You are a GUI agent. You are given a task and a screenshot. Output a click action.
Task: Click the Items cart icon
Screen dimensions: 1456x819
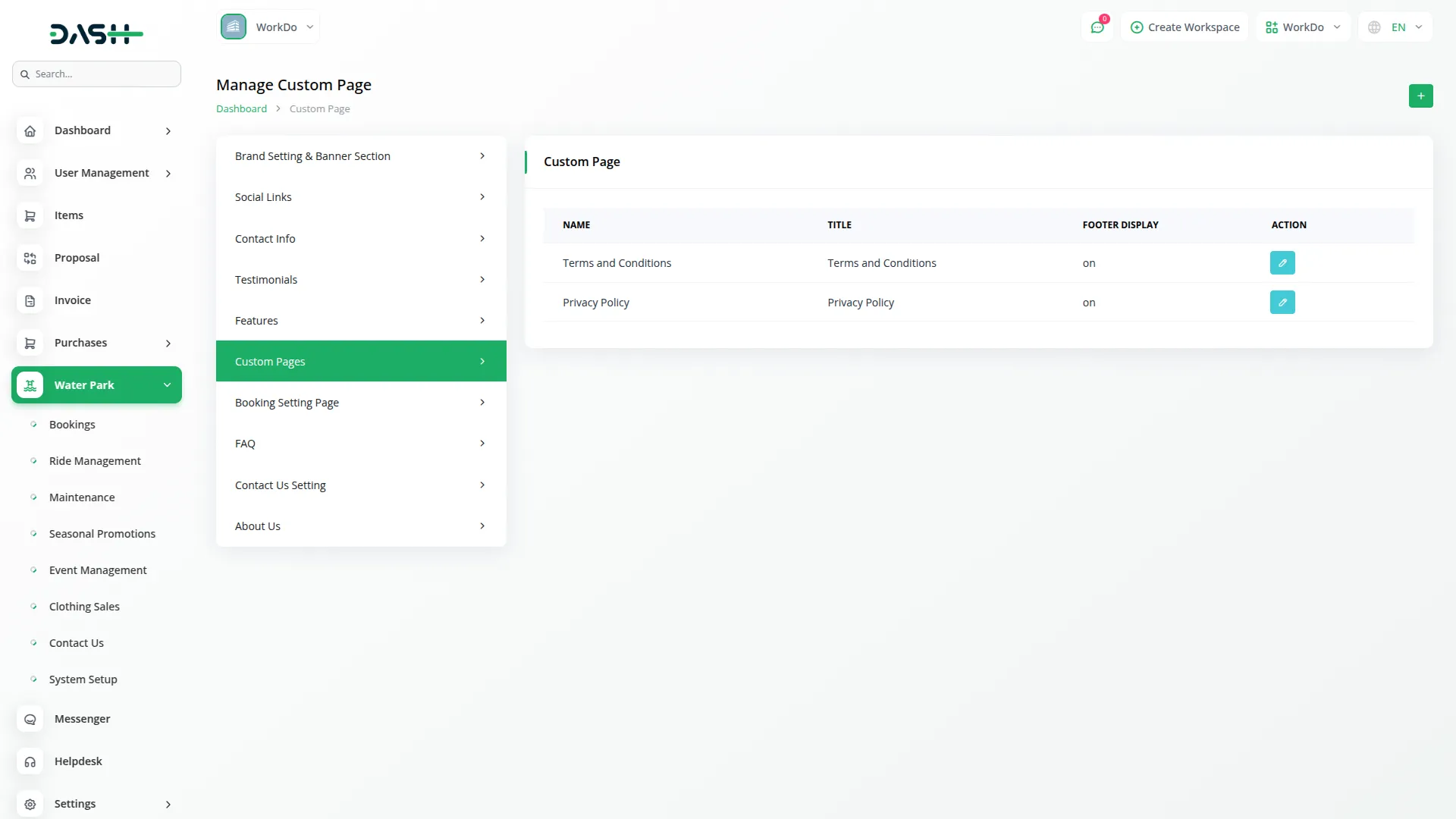click(x=30, y=215)
